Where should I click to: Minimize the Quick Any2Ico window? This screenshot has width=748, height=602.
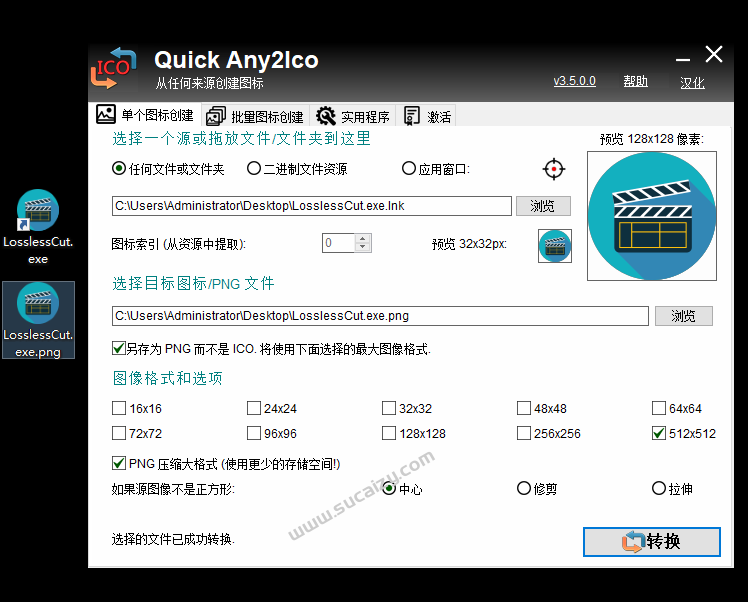(x=683, y=59)
